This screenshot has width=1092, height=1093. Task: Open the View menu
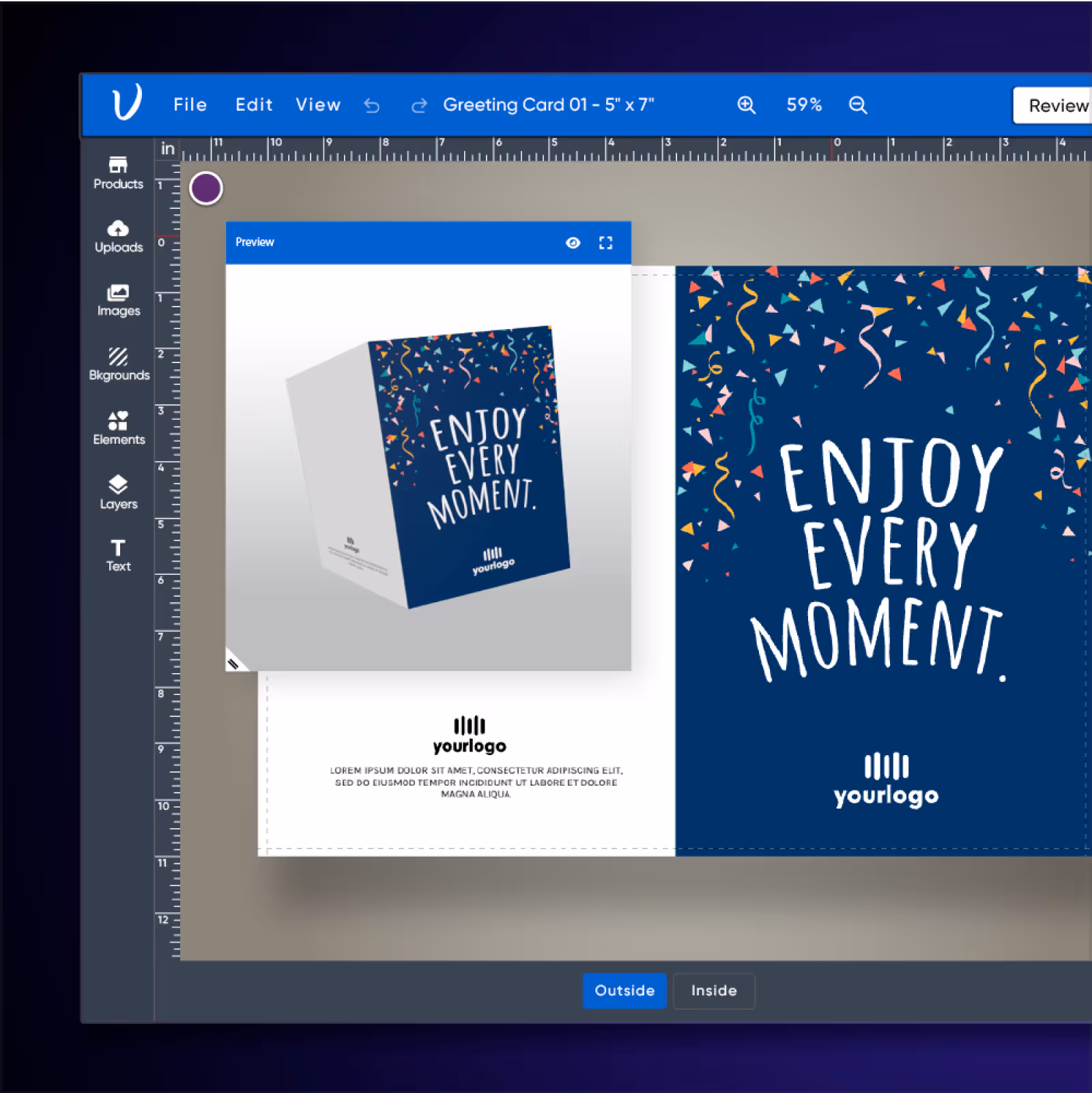point(318,104)
